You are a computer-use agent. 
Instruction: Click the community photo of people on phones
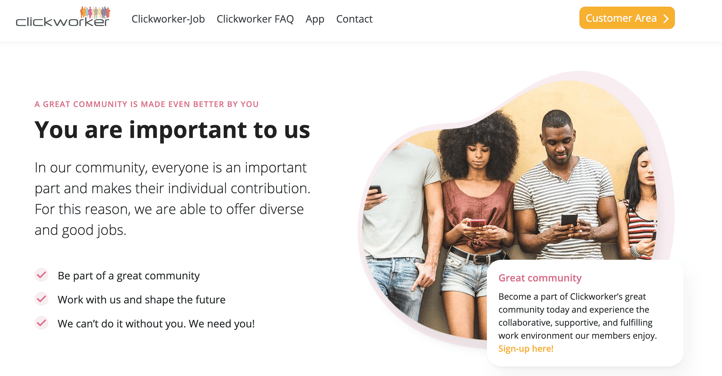512,207
